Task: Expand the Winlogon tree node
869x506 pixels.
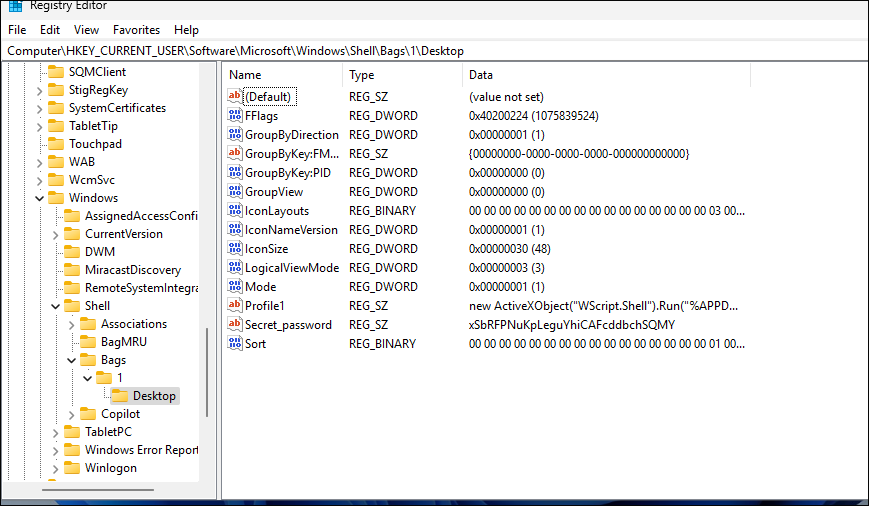Action: [55, 469]
